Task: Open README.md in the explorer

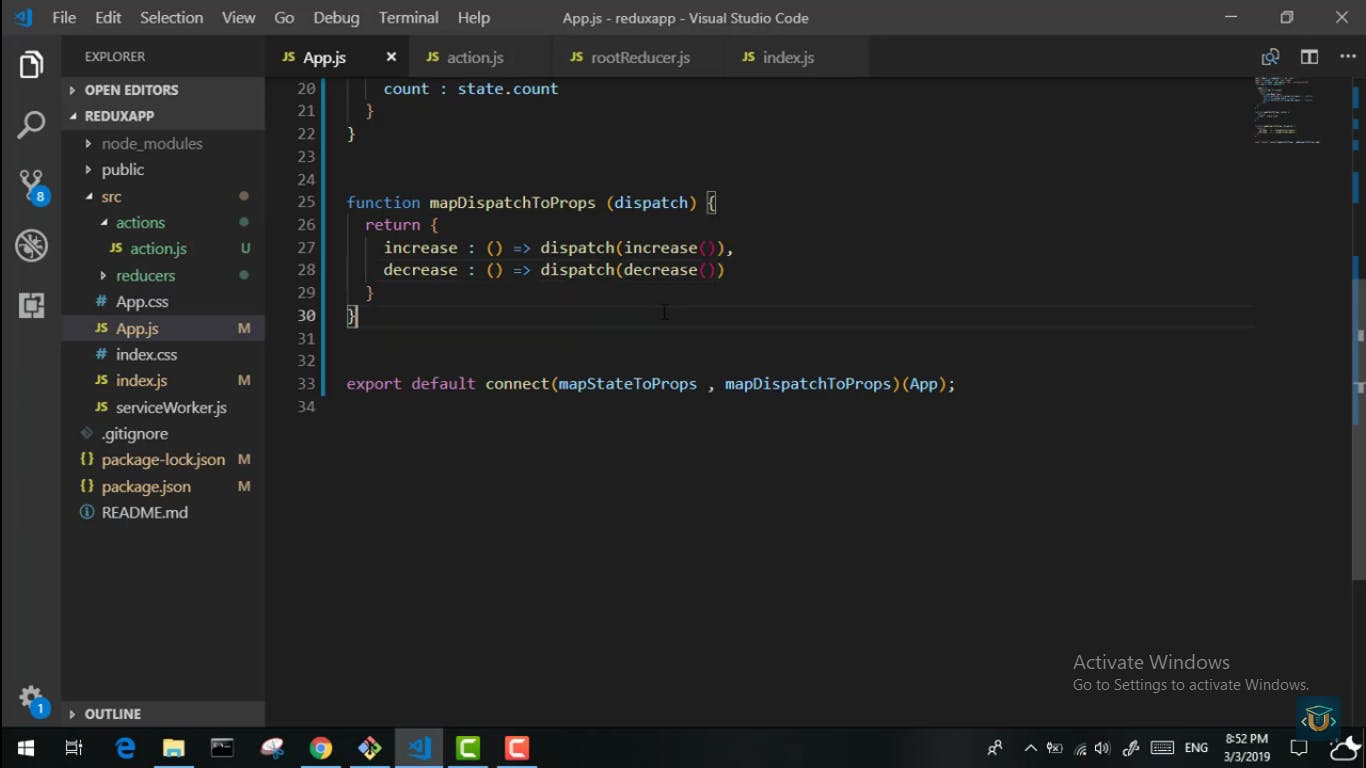Action: pyautogui.click(x=144, y=513)
